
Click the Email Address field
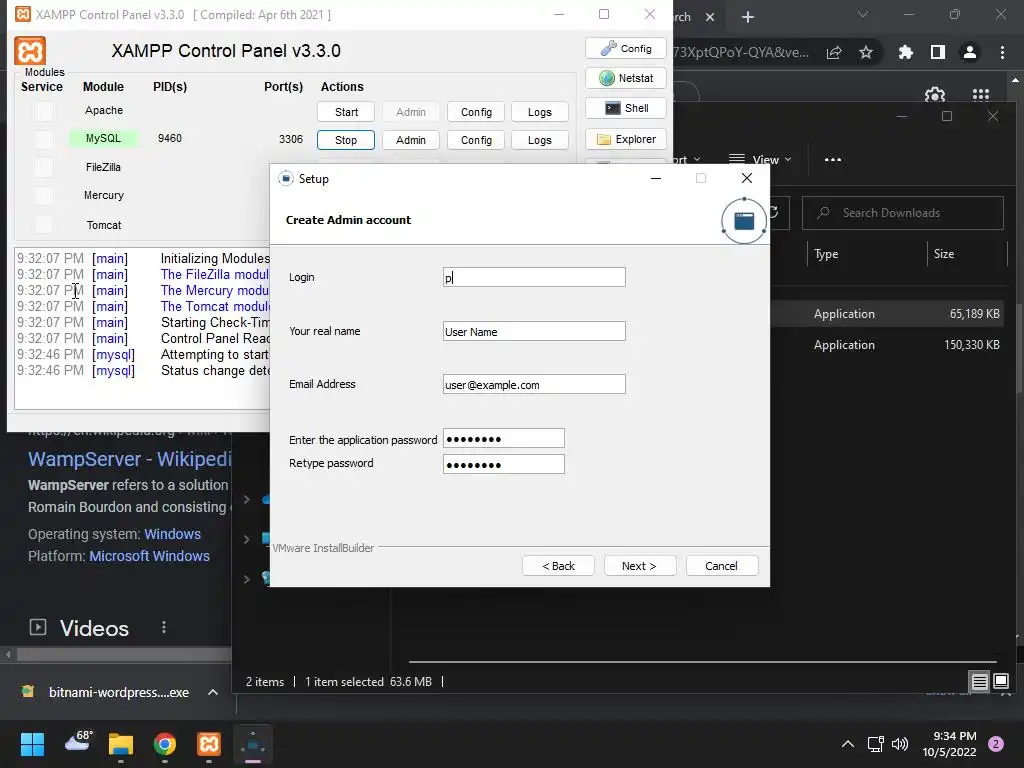click(534, 385)
